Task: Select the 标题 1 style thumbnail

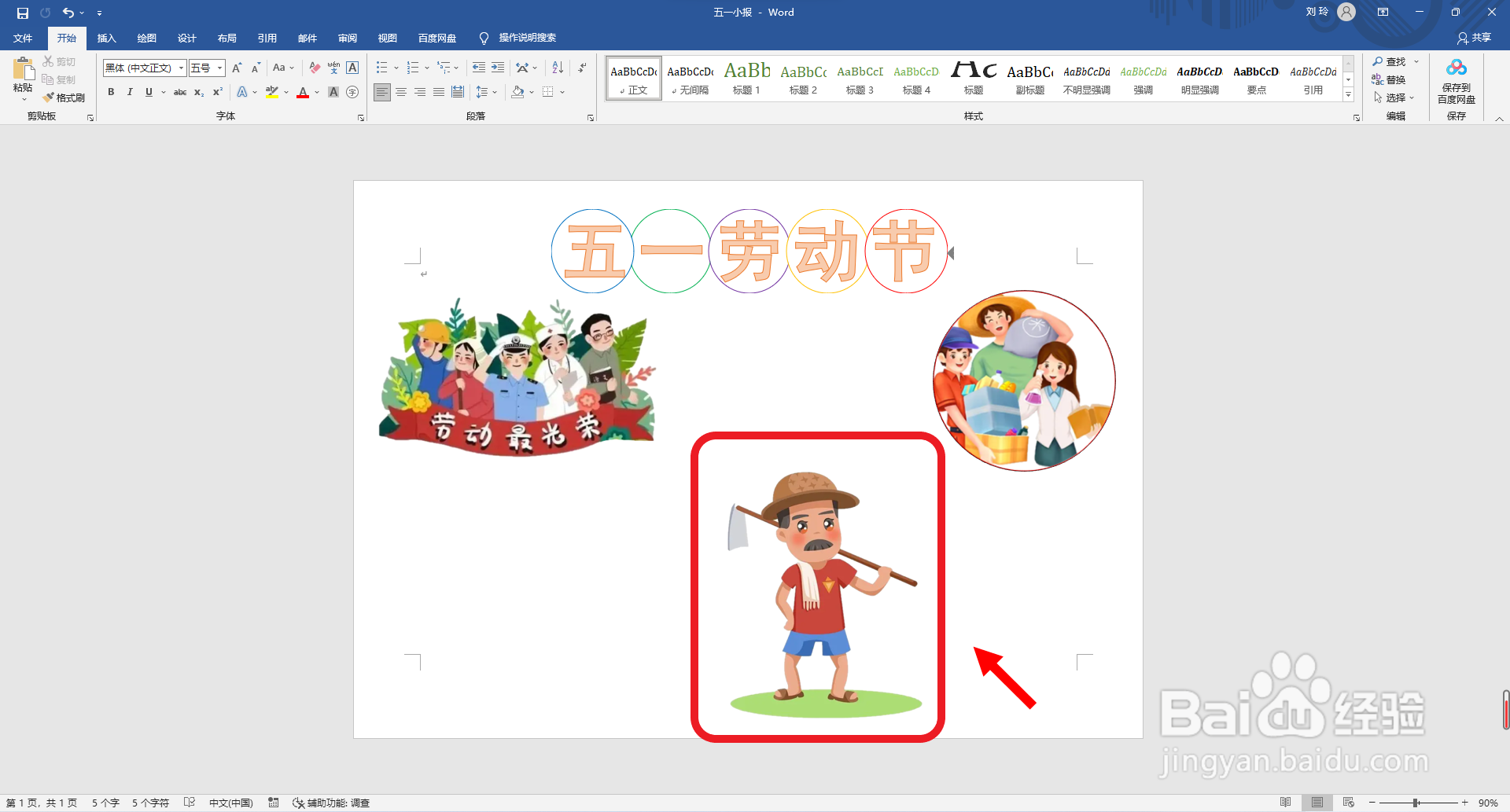Action: [x=746, y=79]
